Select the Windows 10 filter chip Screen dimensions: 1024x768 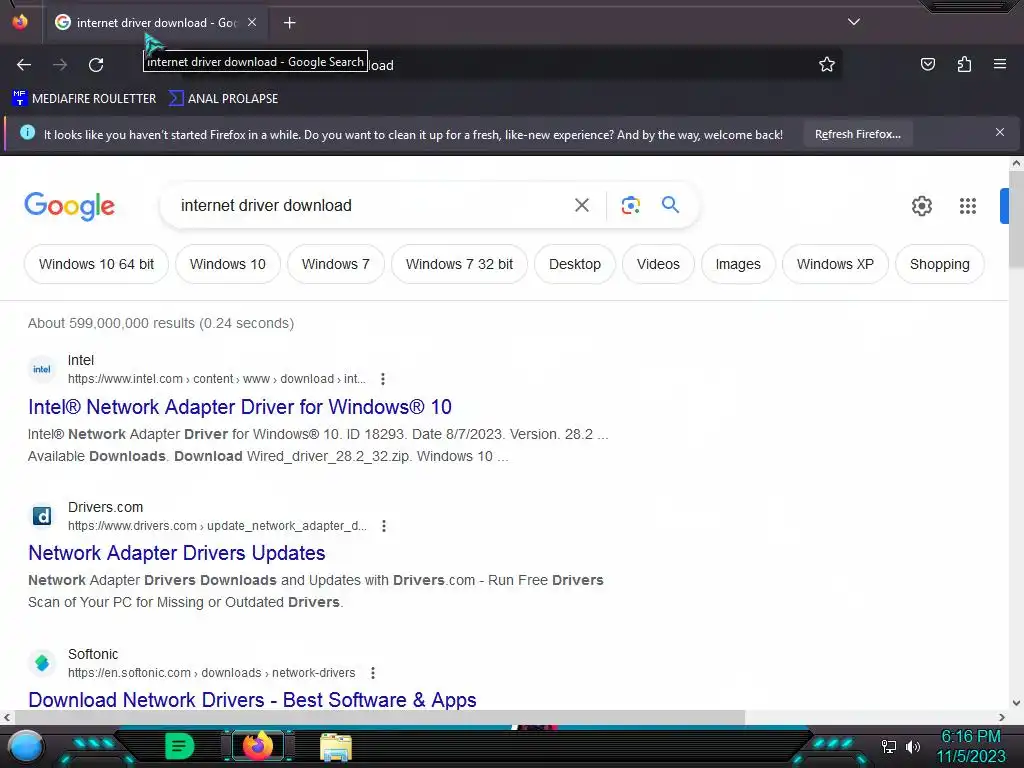click(x=228, y=264)
